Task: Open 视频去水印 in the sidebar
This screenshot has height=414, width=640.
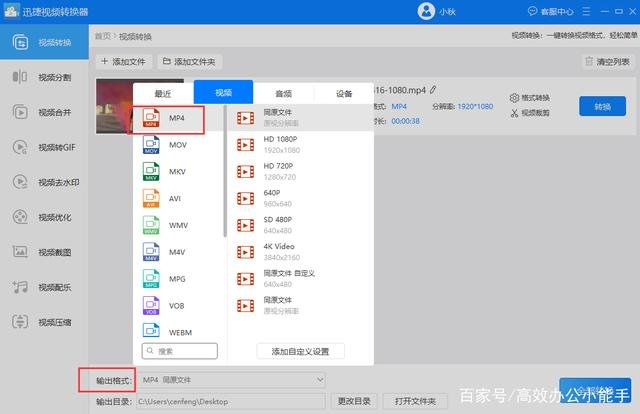Action: (x=44, y=182)
